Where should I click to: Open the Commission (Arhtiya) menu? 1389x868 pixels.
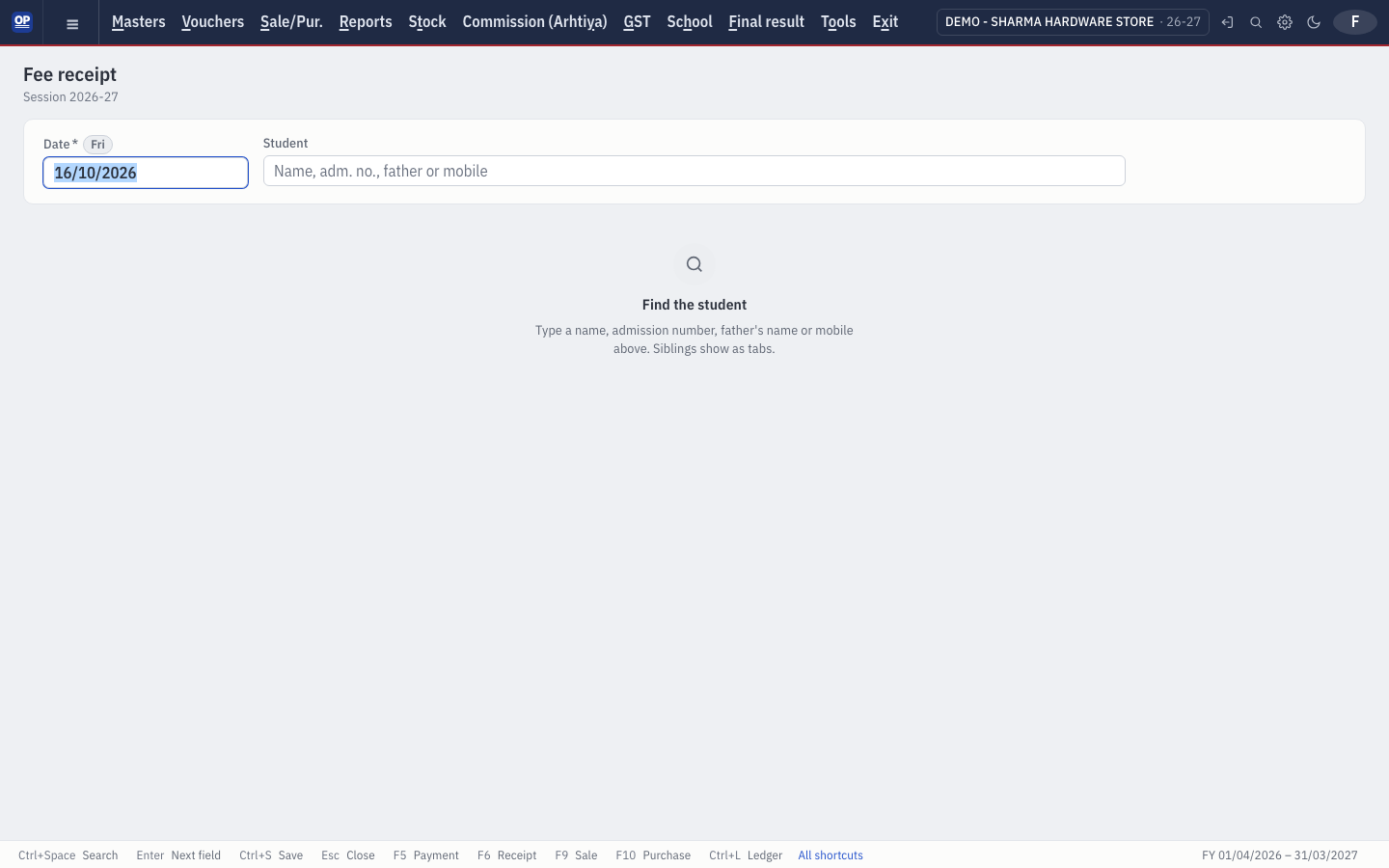tap(535, 22)
